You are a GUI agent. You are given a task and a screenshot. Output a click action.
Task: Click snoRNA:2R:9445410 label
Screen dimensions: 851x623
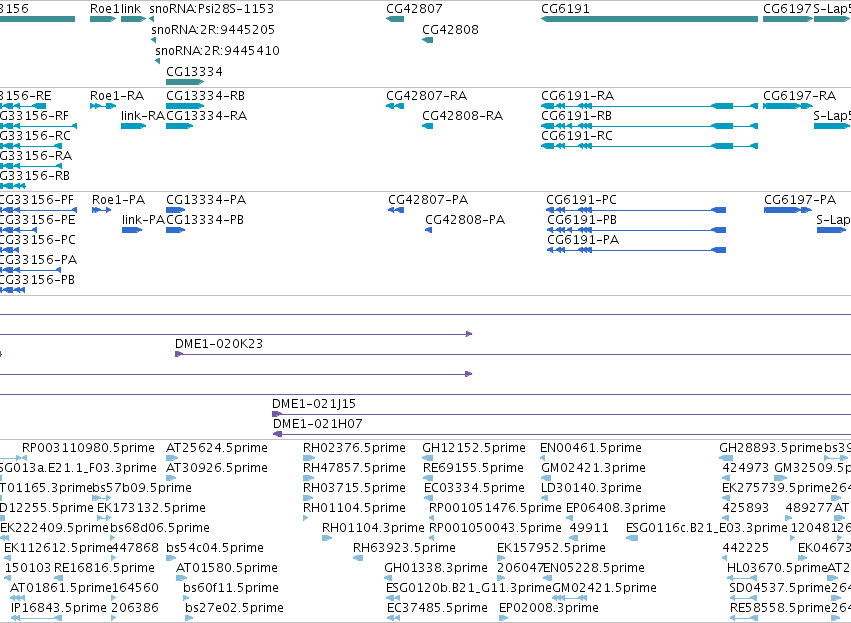click(x=217, y=50)
